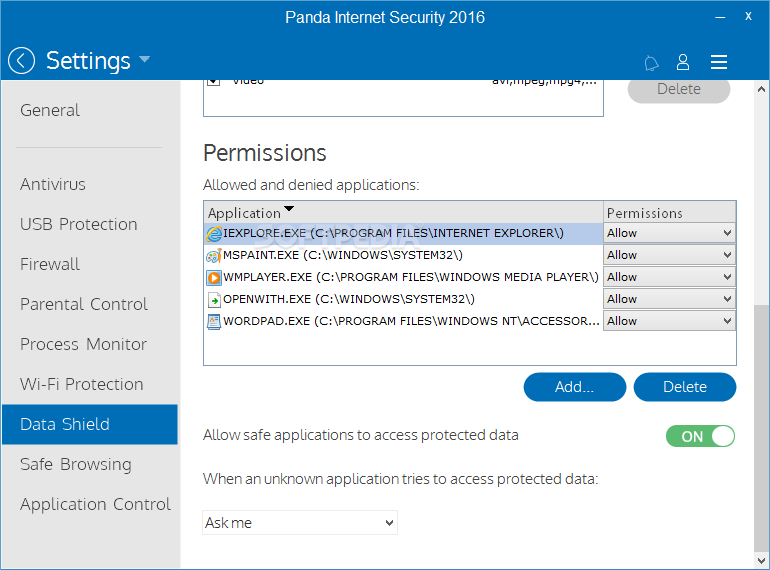Open Firewall settings section
The height and width of the screenshot is (570, 770).
click(x=50, y=265)
